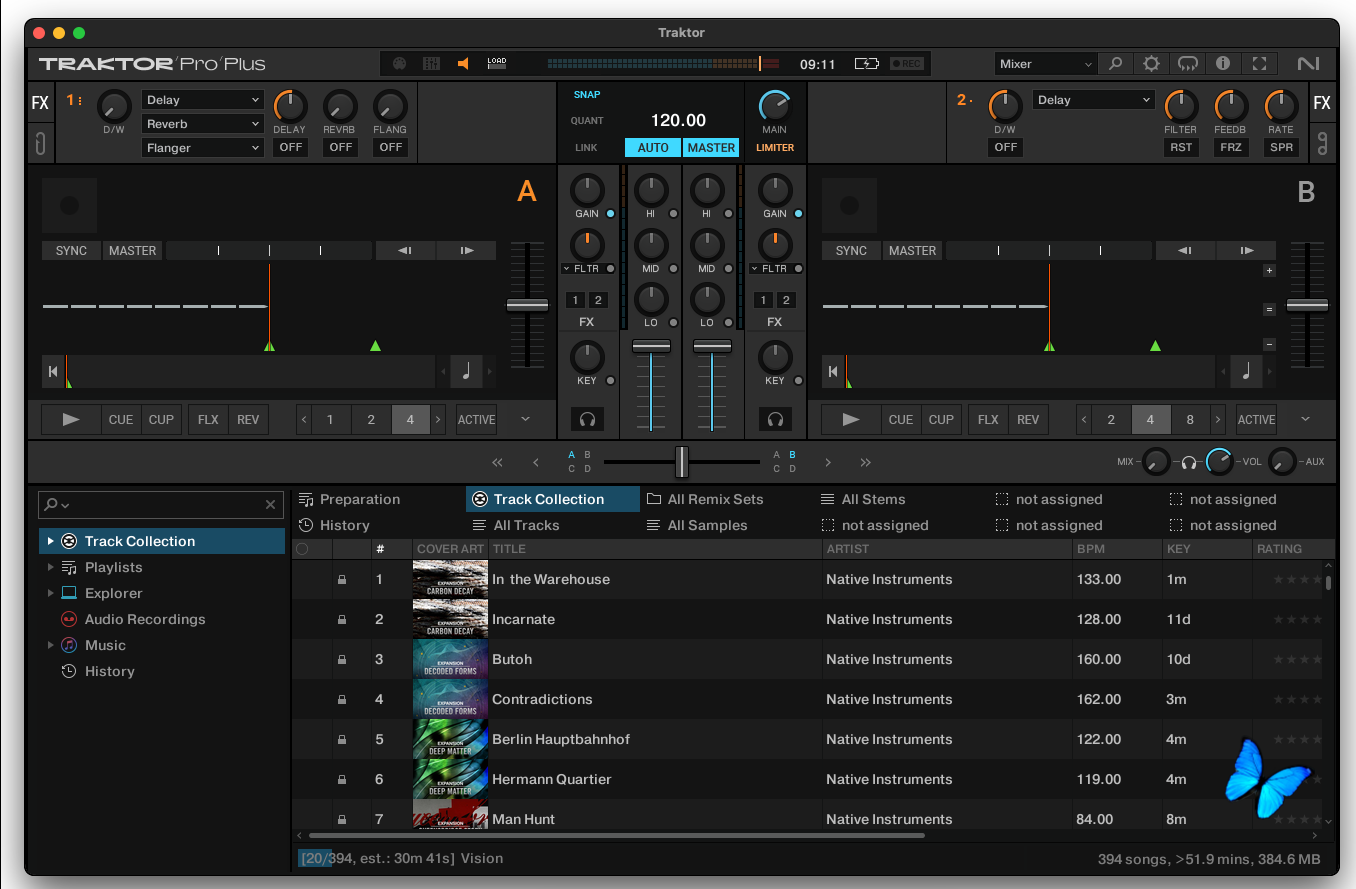Click Deck A tempo bend left button
The image size is (1356, 889).
click(x=405, y=251)
